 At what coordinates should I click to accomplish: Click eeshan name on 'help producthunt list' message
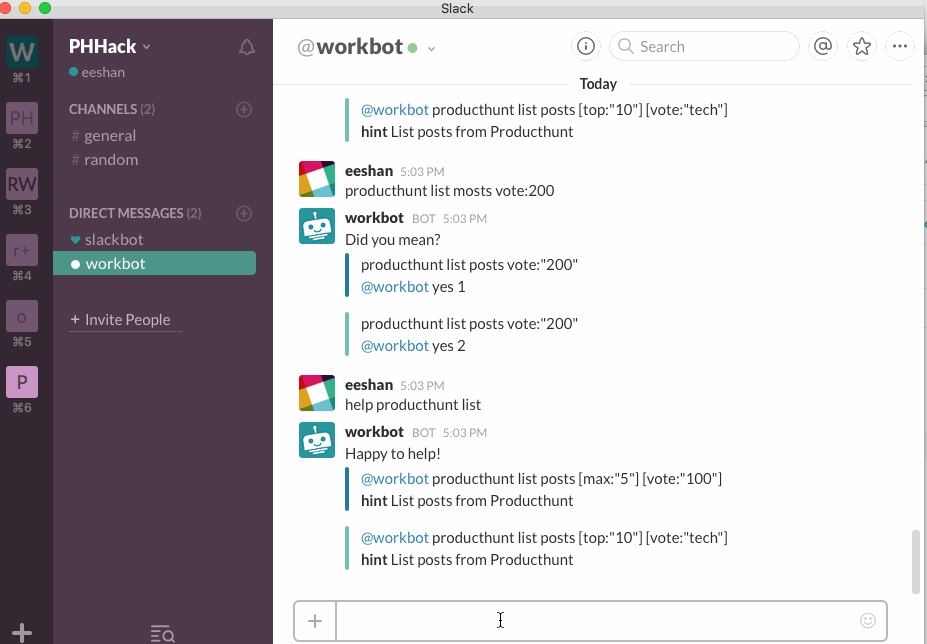pos(369,385)
